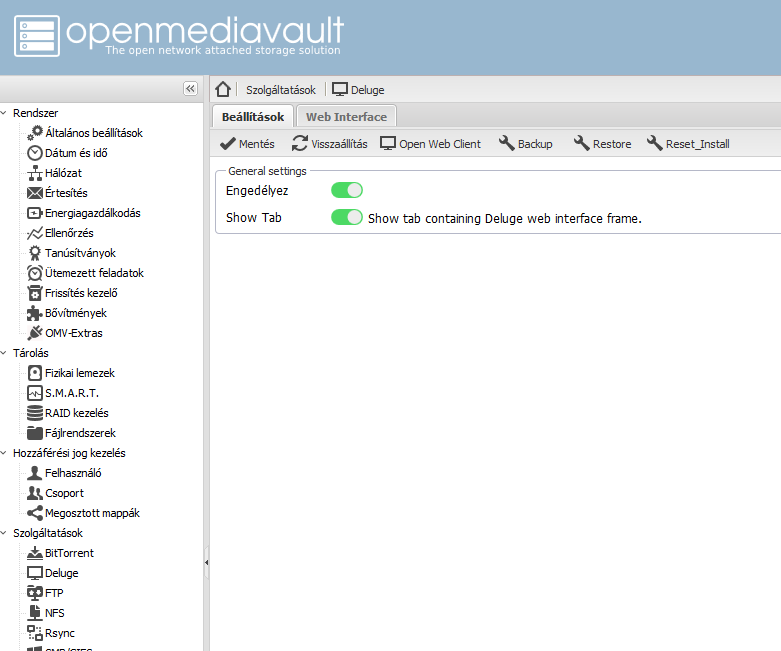Click the Reset_Install button
The image size is (781, 651).
688,144
